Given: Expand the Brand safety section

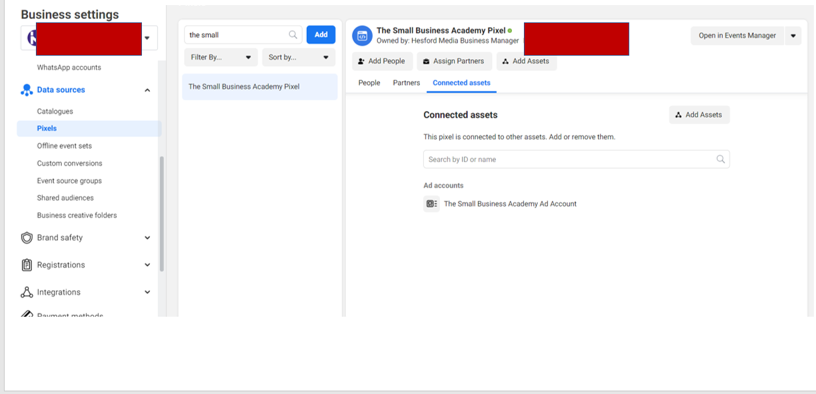Looking at the screenshot, I should coord(147,238).
